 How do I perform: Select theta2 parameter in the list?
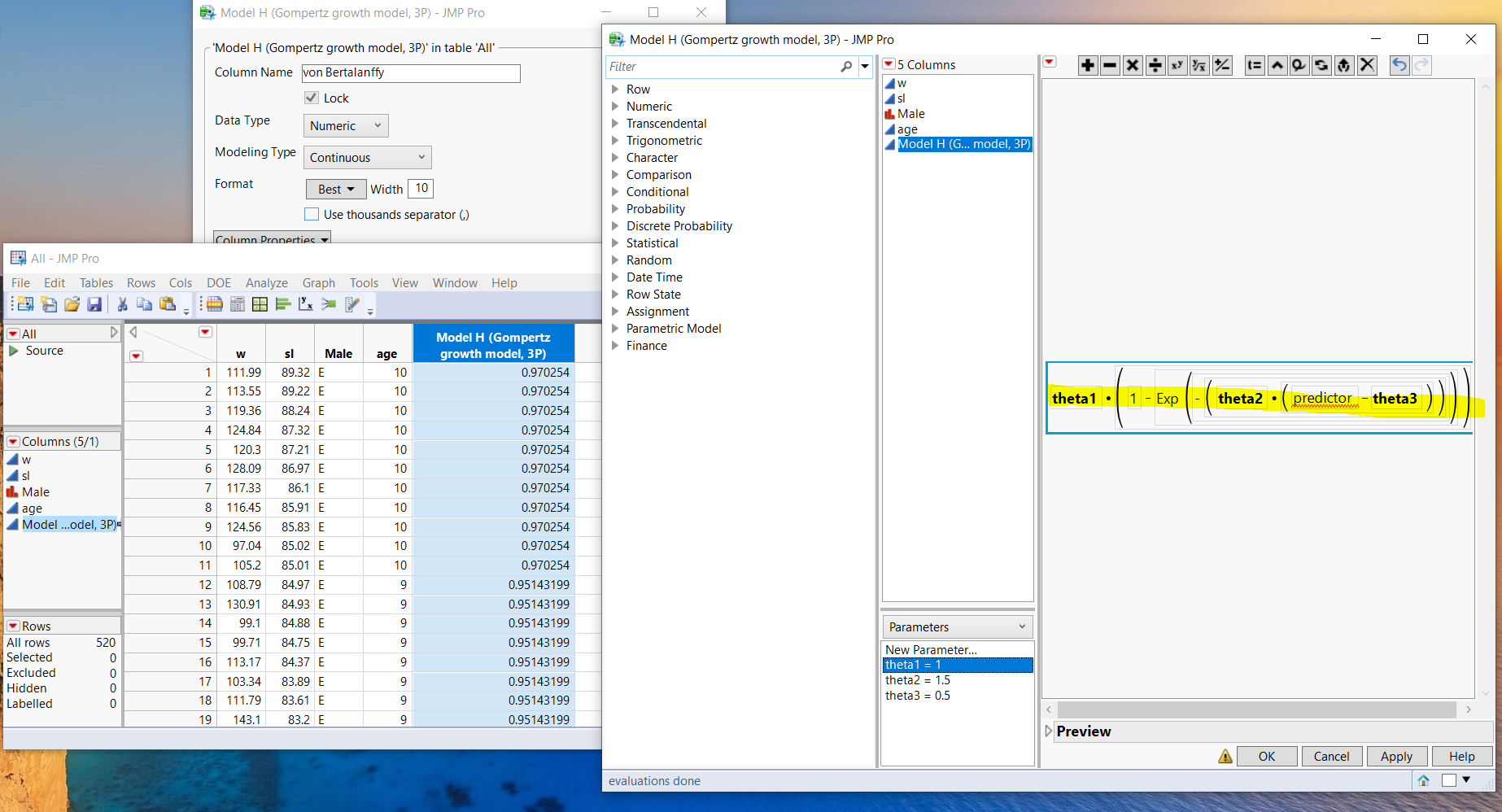(x=917, y=679)
